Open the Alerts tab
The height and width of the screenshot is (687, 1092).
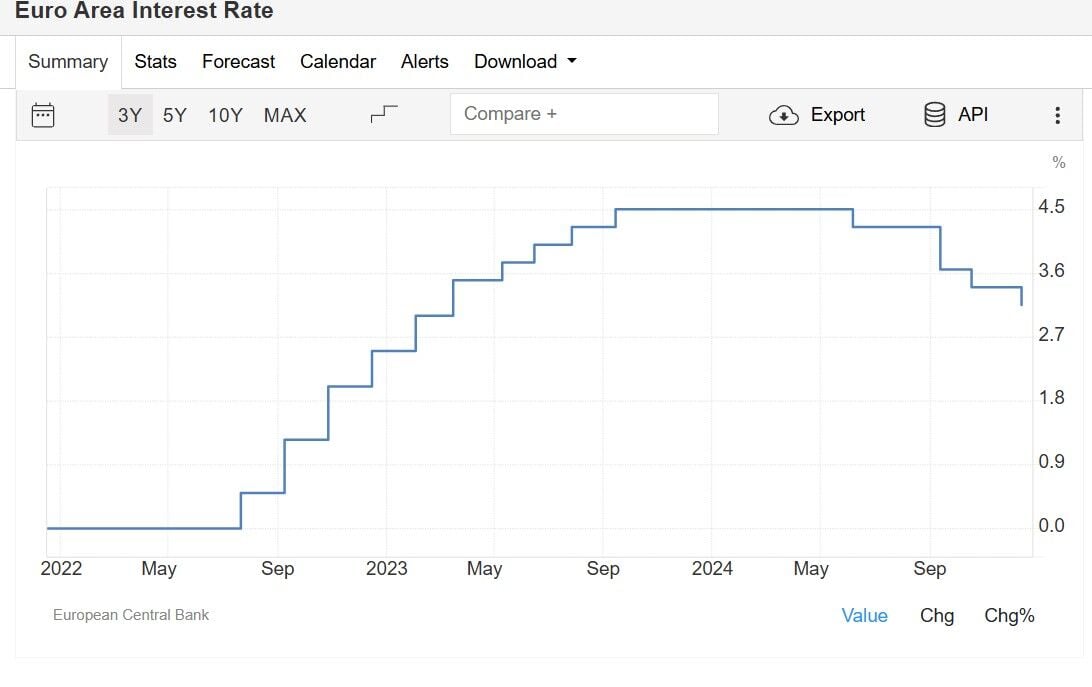pos(425,61)
